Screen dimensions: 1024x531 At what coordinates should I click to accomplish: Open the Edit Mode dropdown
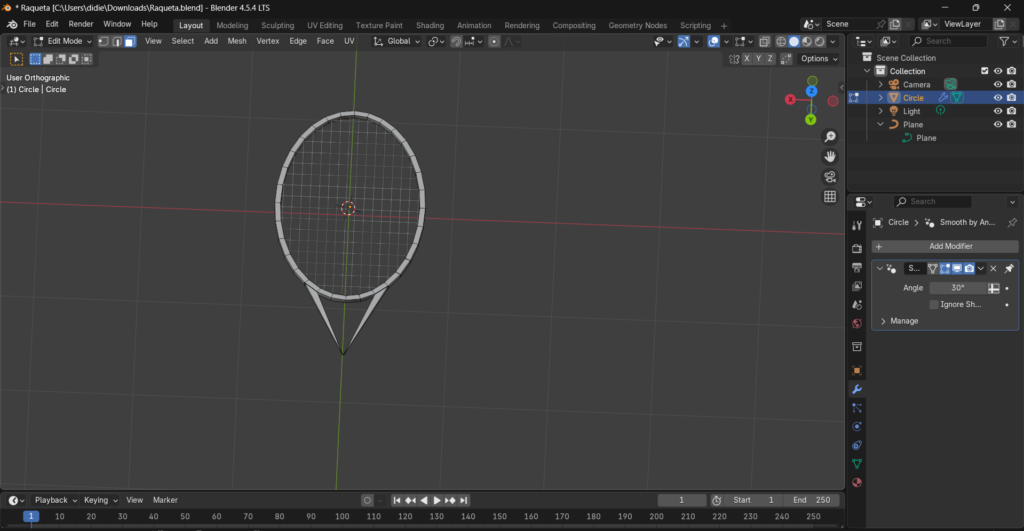(62, 41)
